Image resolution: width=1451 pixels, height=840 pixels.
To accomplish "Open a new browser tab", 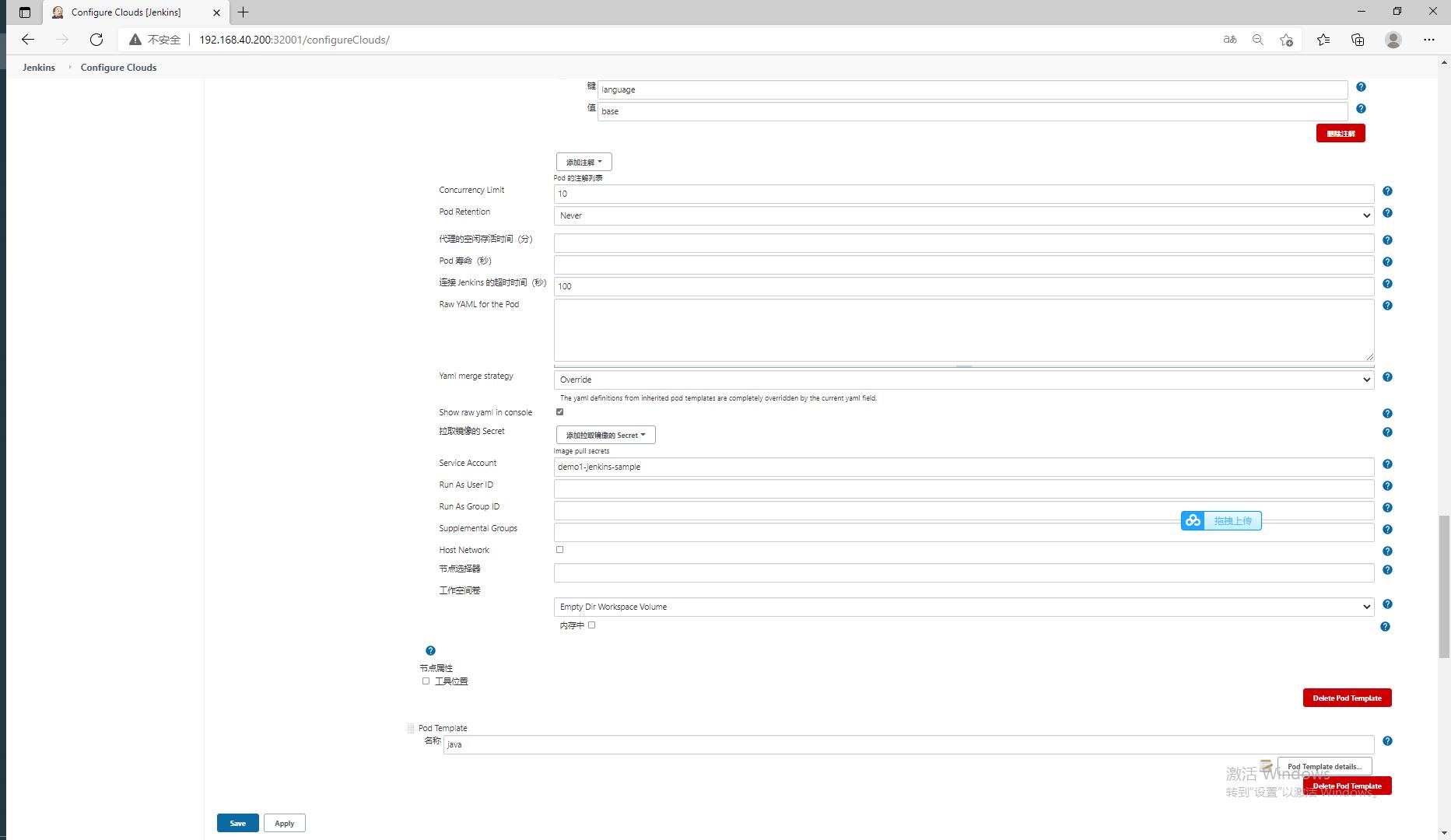I will pos(244,12).
